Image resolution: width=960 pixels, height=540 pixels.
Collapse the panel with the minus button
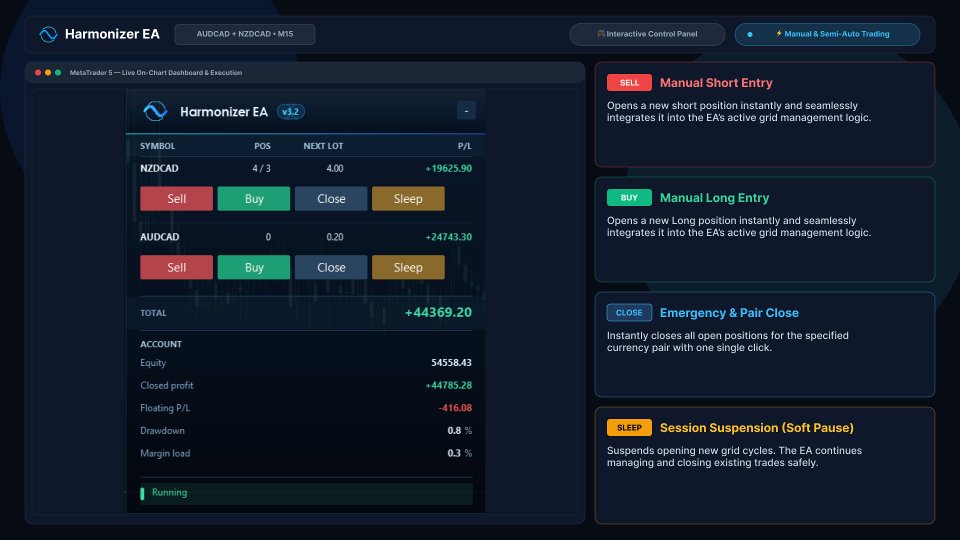466,111
